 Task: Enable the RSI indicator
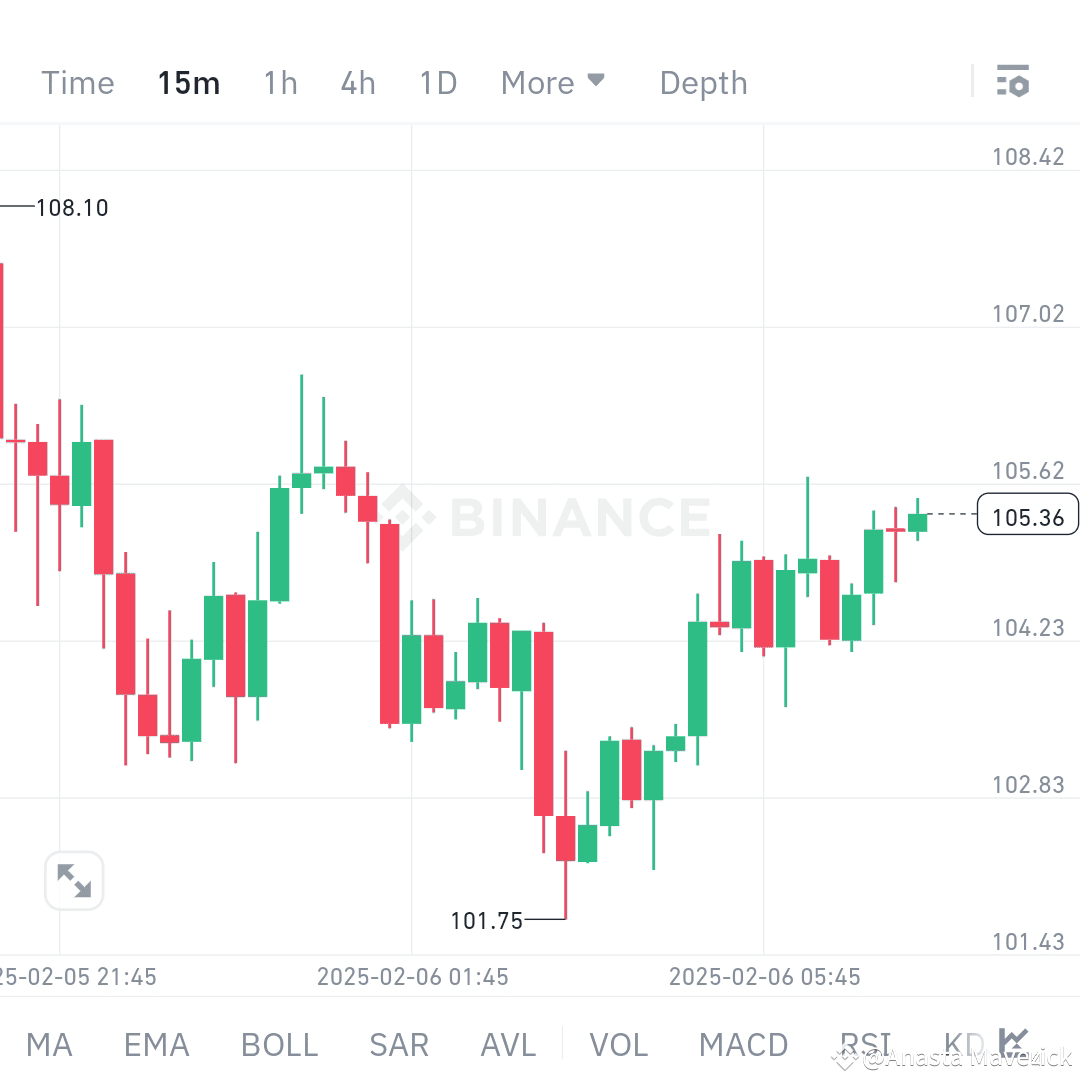coord(866,1044)
